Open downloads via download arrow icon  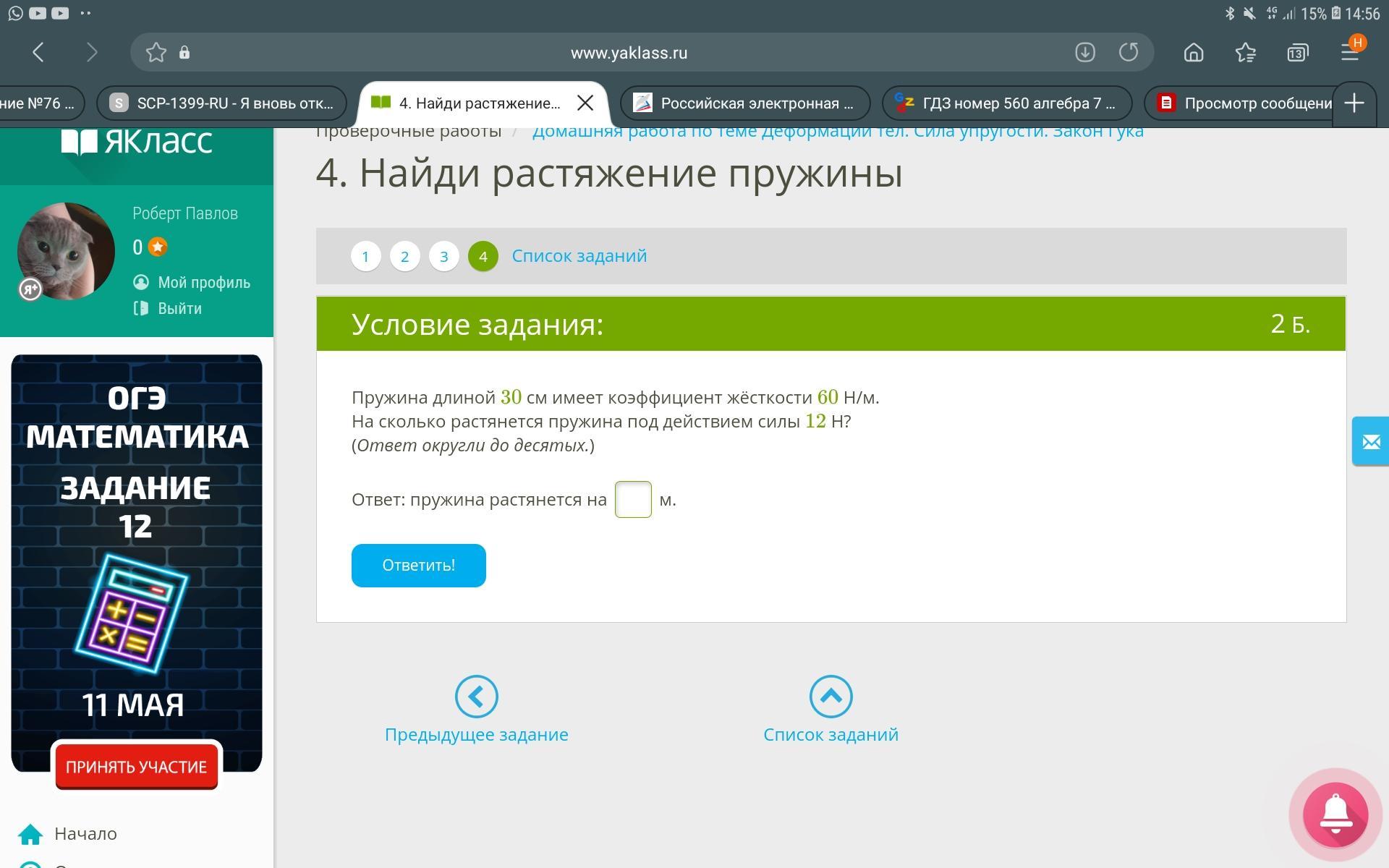point(1084,52)
